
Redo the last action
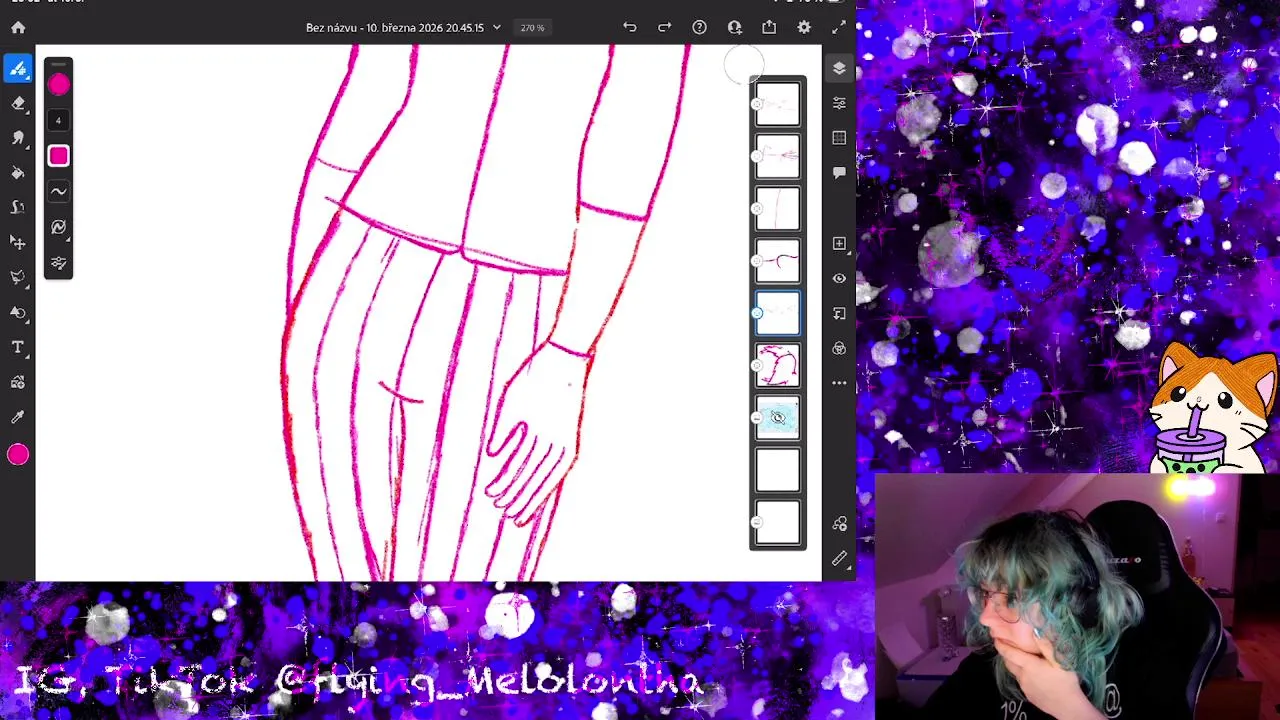coord(664,28)
